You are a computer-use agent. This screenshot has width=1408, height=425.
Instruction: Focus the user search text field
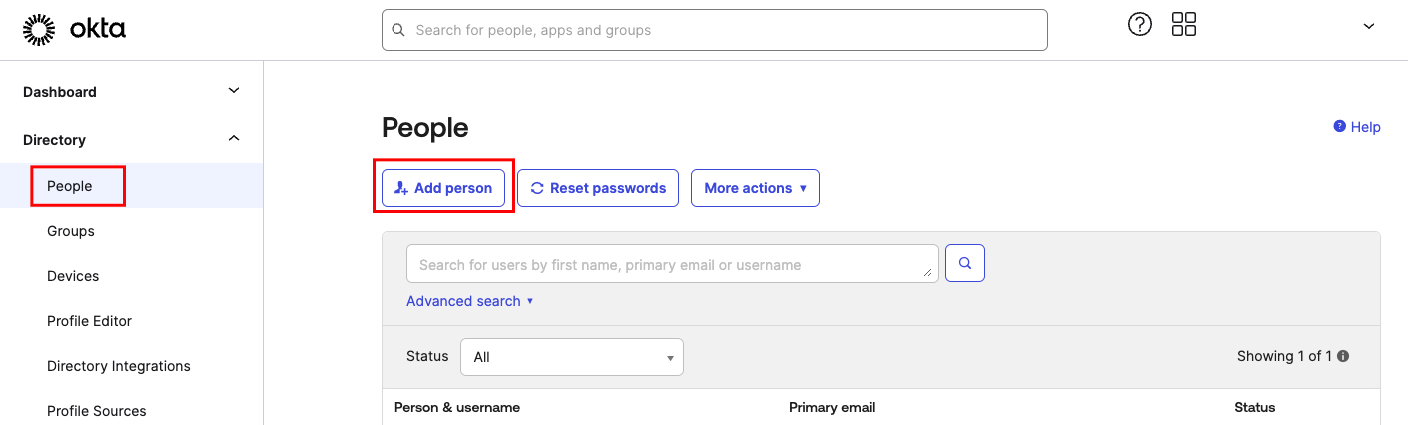coord(672,263)
